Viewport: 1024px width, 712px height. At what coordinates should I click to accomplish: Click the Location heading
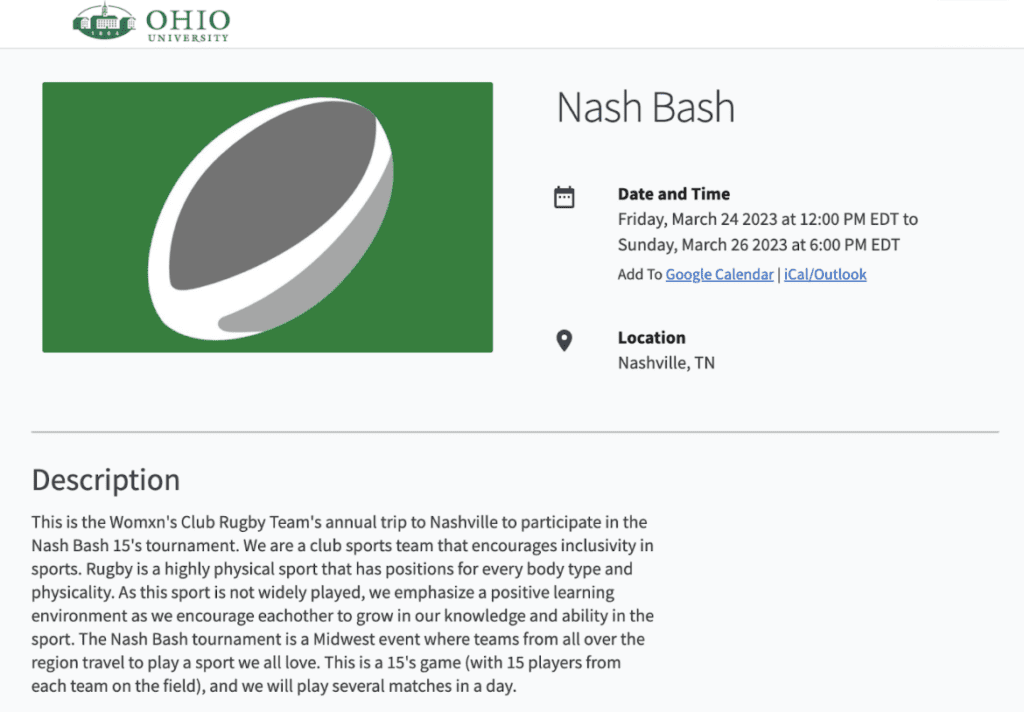click(651, 338)
